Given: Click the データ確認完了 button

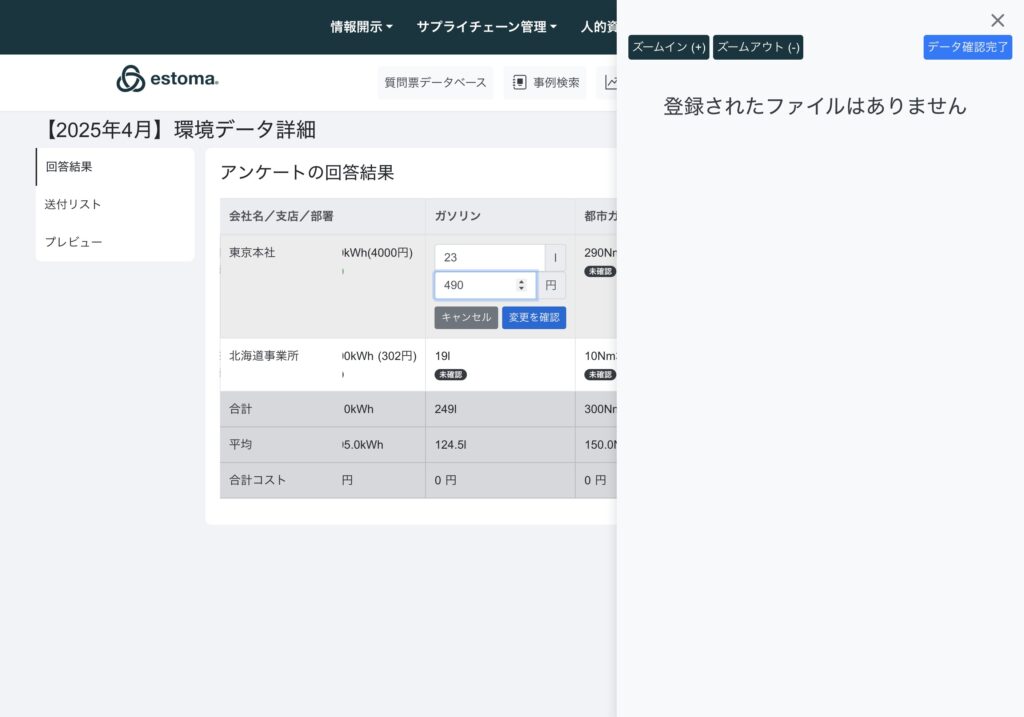Looking at the screenshot, I should click(x=967, y=47).
